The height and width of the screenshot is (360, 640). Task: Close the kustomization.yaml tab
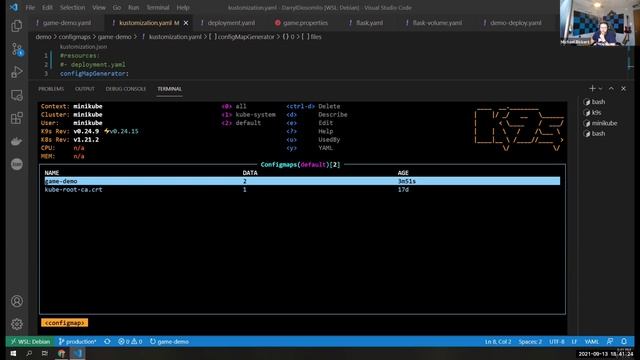pyautogui.click(x=186, y=23)
